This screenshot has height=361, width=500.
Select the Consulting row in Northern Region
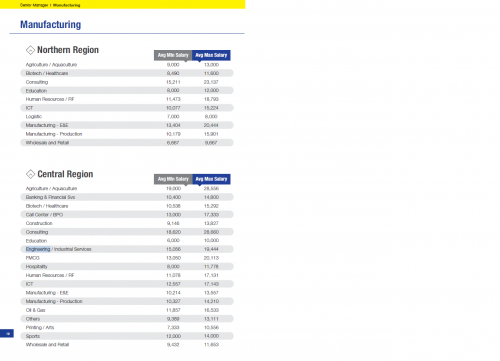(127, 82)
